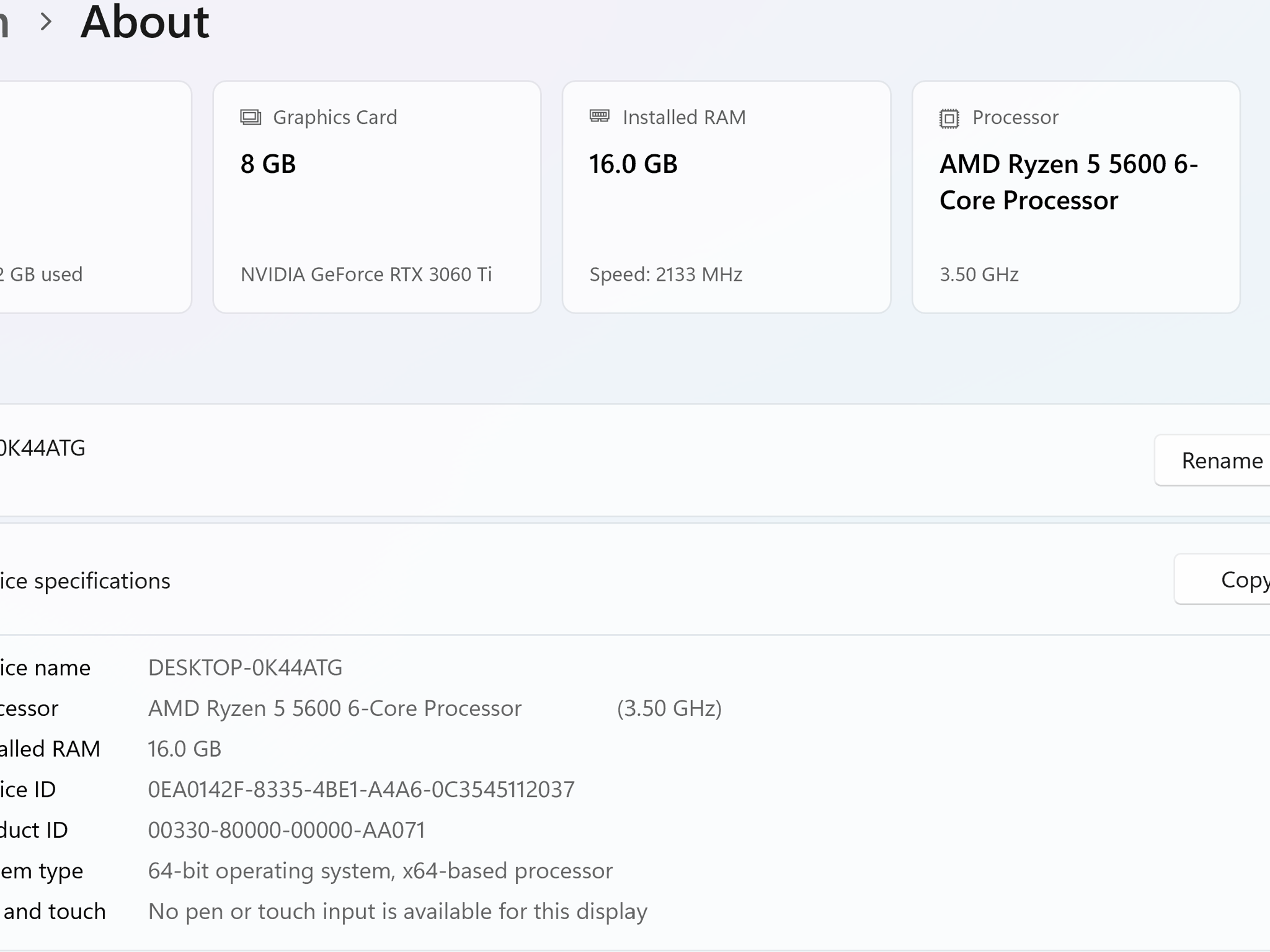Click the Graphics Card label text
This screenshot has height=952, width=1270.
tap(335, 117)
